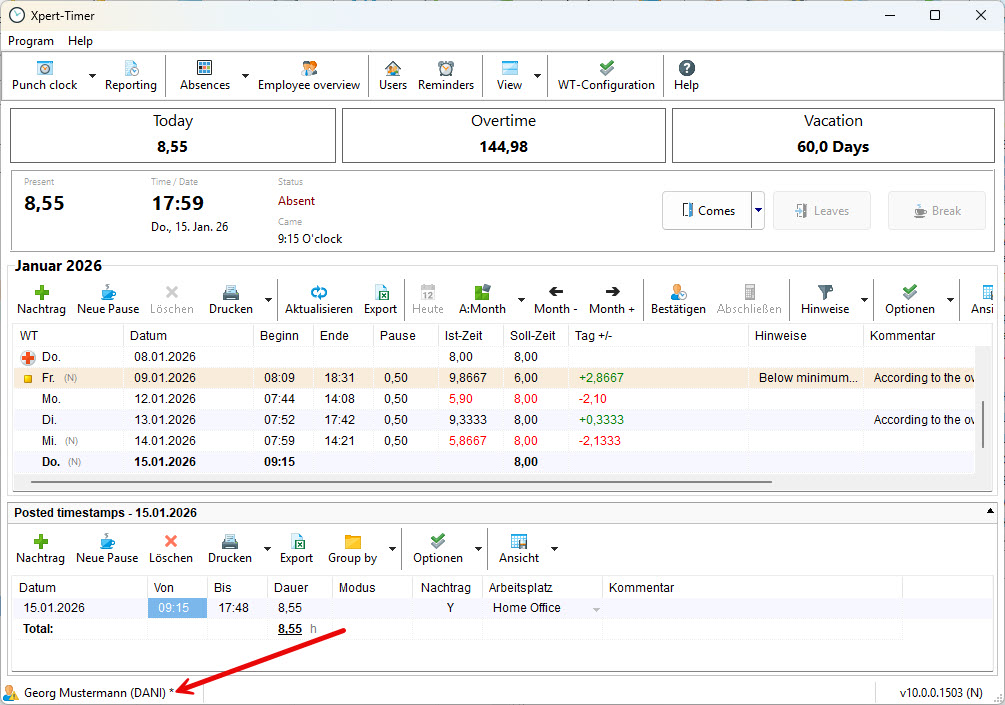Click Nachtrag in Posted timestamps toolbar
The image size is (1005, 705).
[41, 549]
